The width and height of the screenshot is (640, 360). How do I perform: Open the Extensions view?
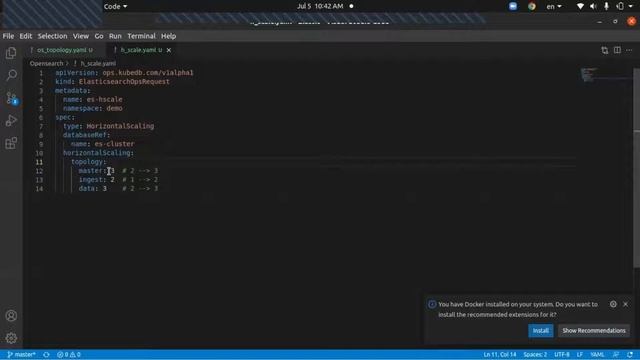pos(11,143)
